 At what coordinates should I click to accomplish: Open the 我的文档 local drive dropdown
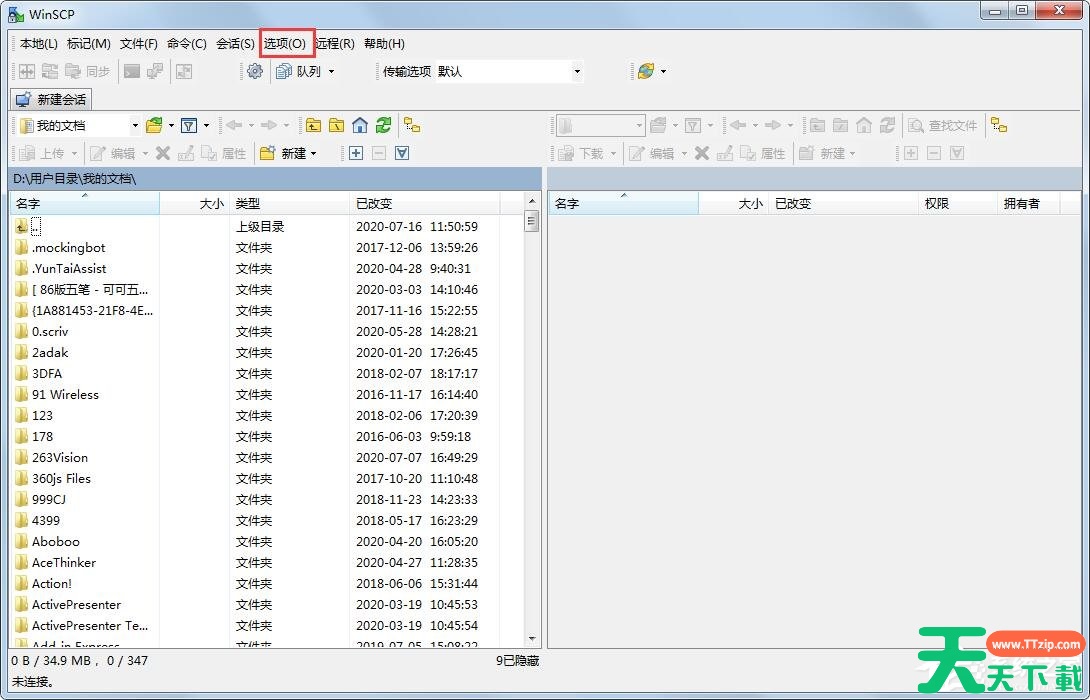[135, 126]
